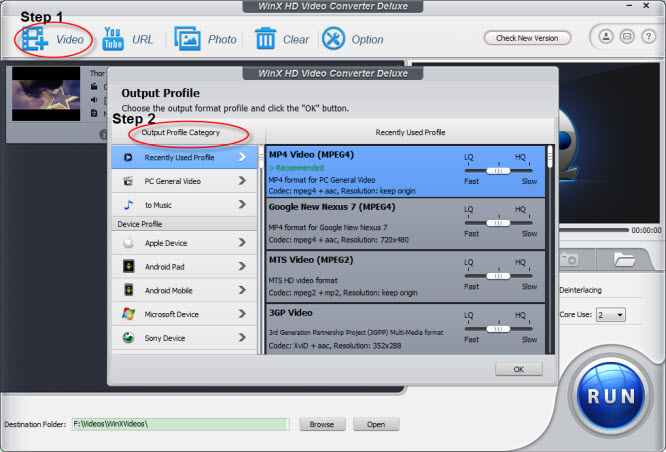
Task: Click the Clear trash can icon
Action: [265, 38]
